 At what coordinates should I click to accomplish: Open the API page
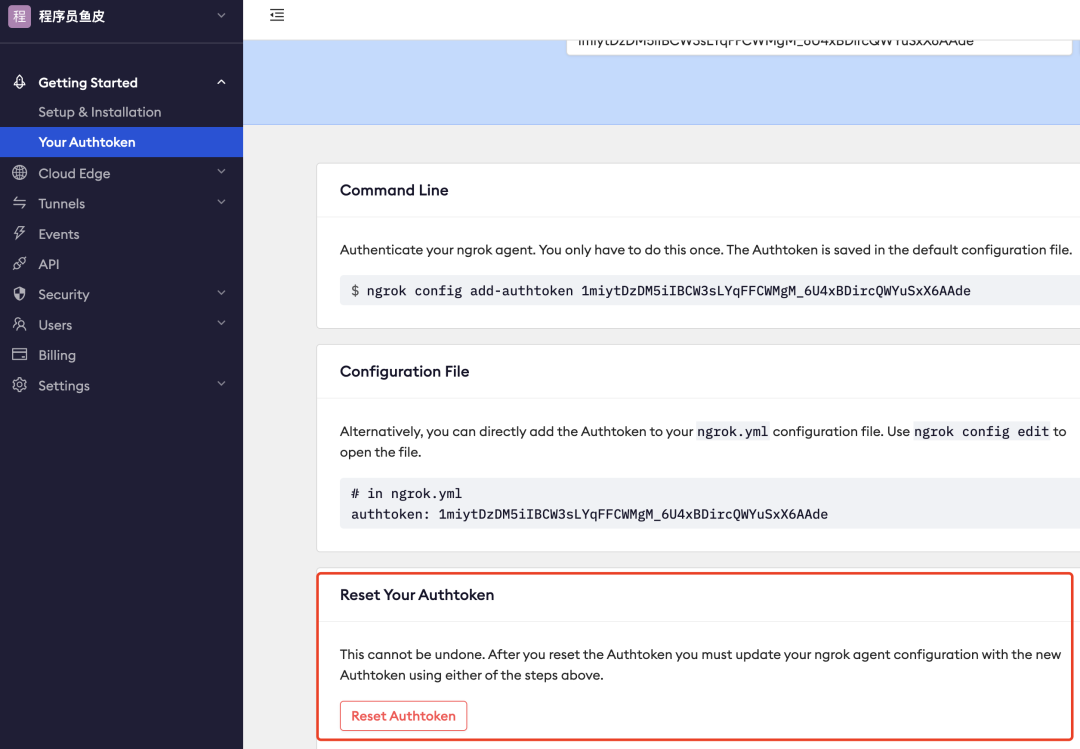pyautogui.click(x=49, y=264)
